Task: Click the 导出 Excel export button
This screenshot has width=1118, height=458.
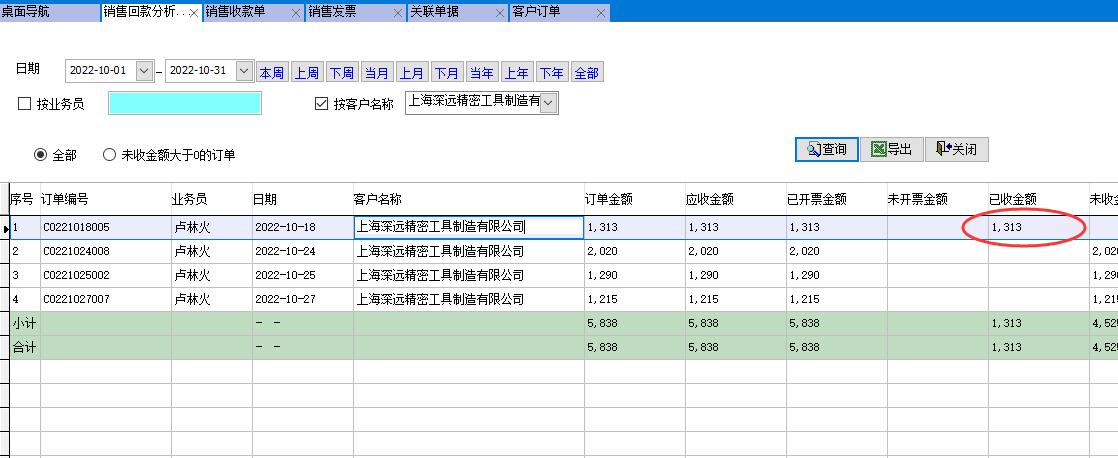Action: tap(891, 149)
